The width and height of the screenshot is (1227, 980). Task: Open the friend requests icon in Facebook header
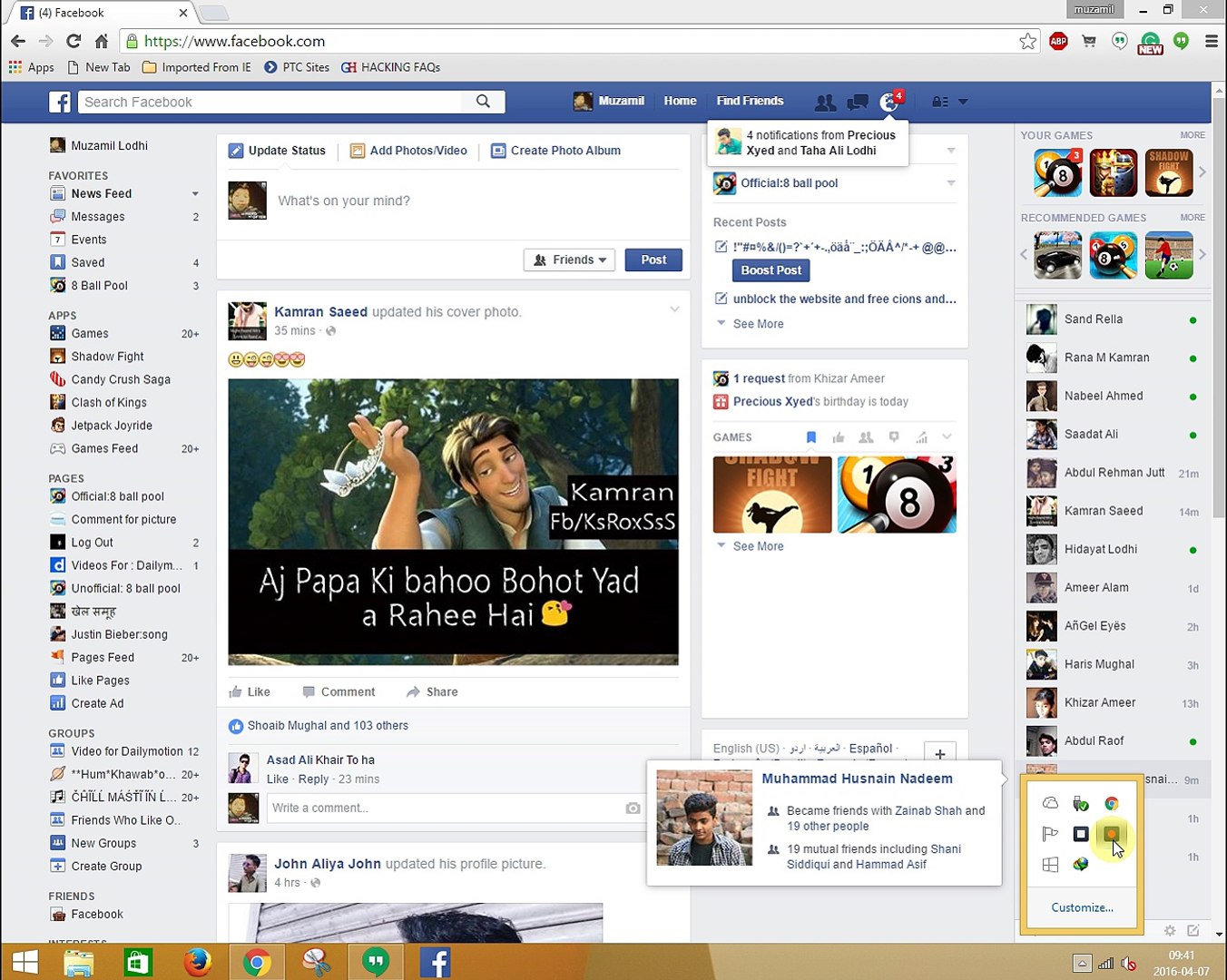click(x=825, y=103)
